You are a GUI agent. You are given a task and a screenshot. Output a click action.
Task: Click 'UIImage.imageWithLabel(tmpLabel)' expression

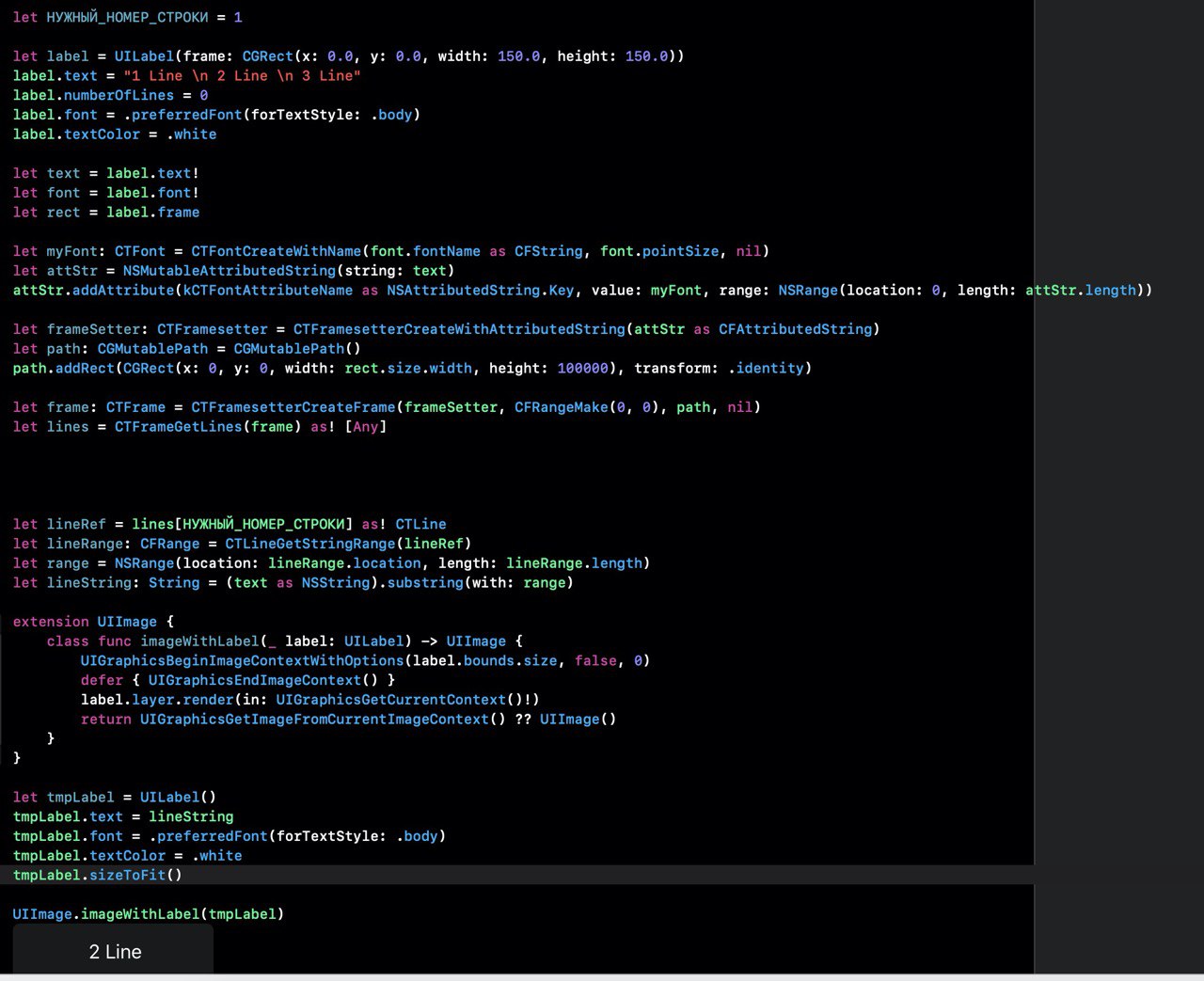click(148, 914)
